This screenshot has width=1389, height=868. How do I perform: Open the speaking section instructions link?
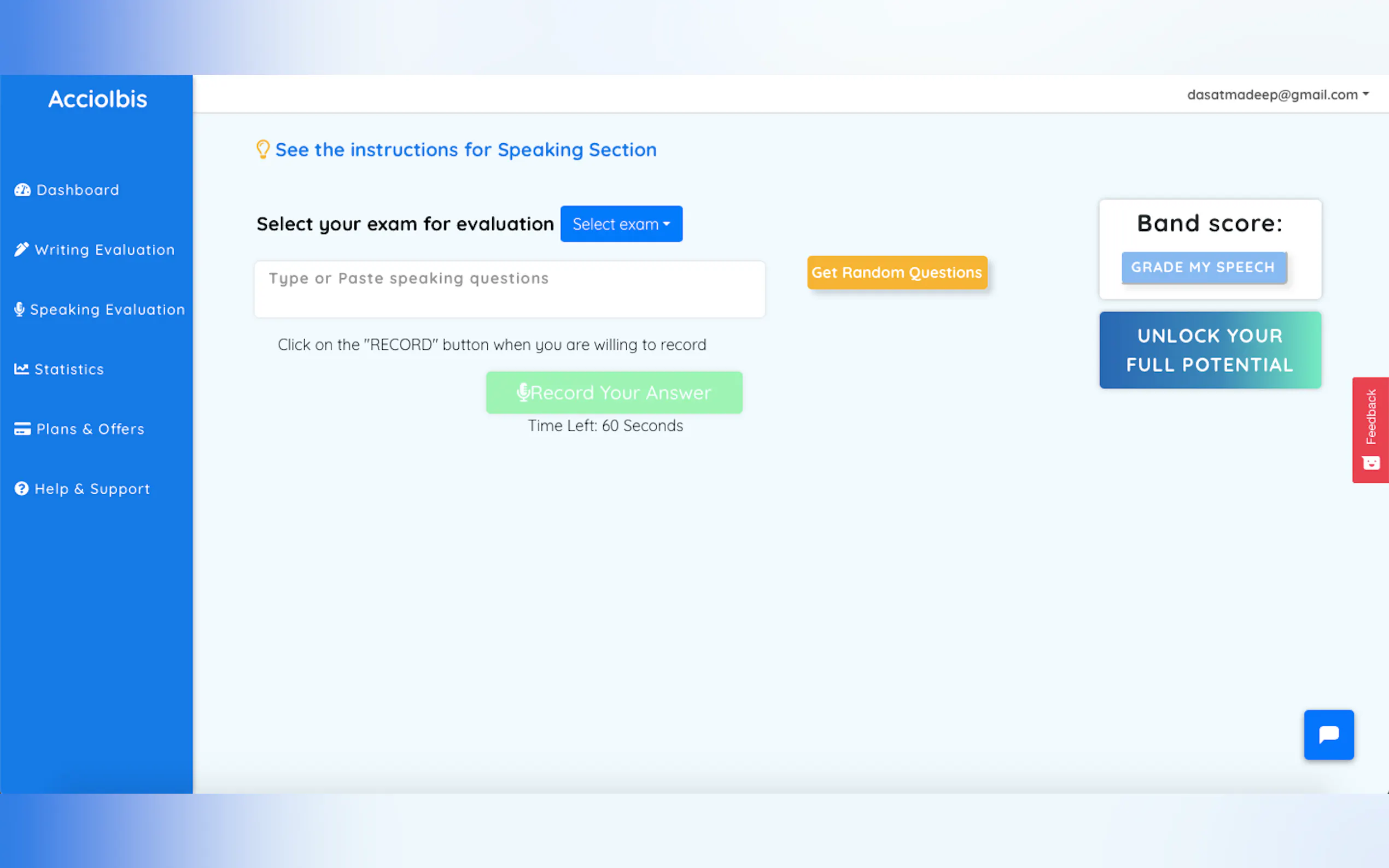(465, 150)
